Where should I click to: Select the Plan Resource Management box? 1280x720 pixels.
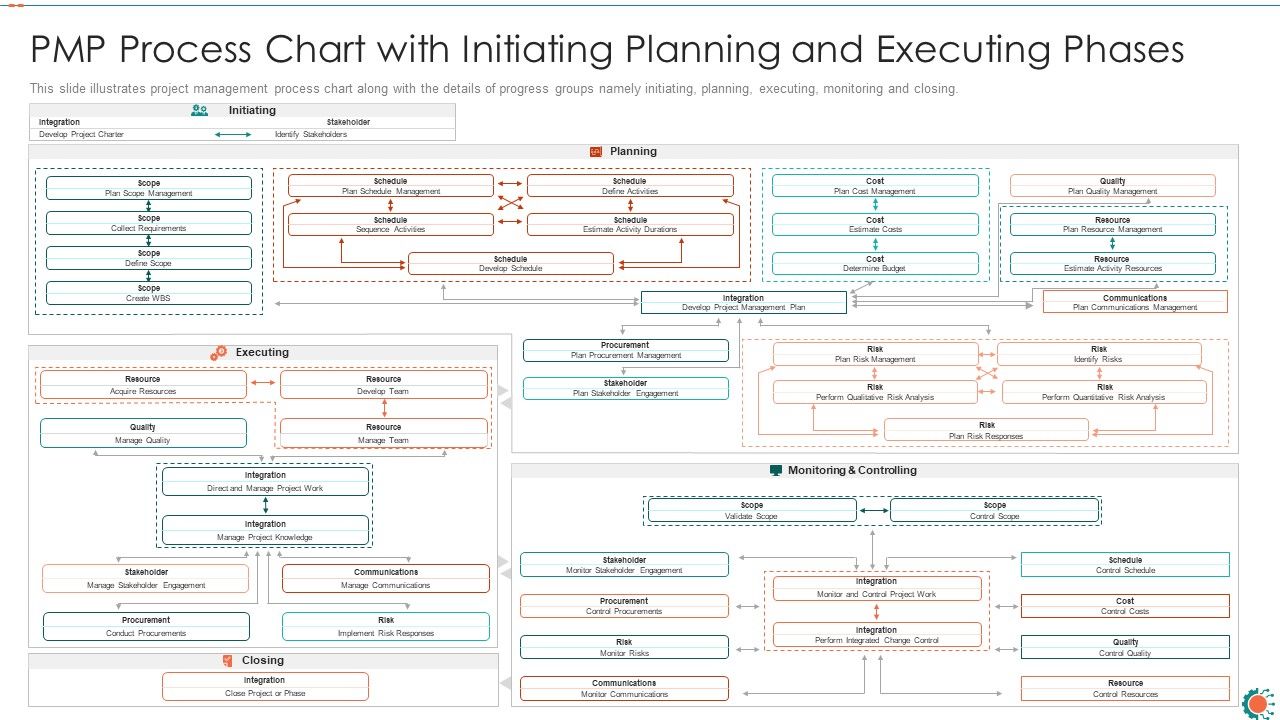click(x=1113, y=224)
